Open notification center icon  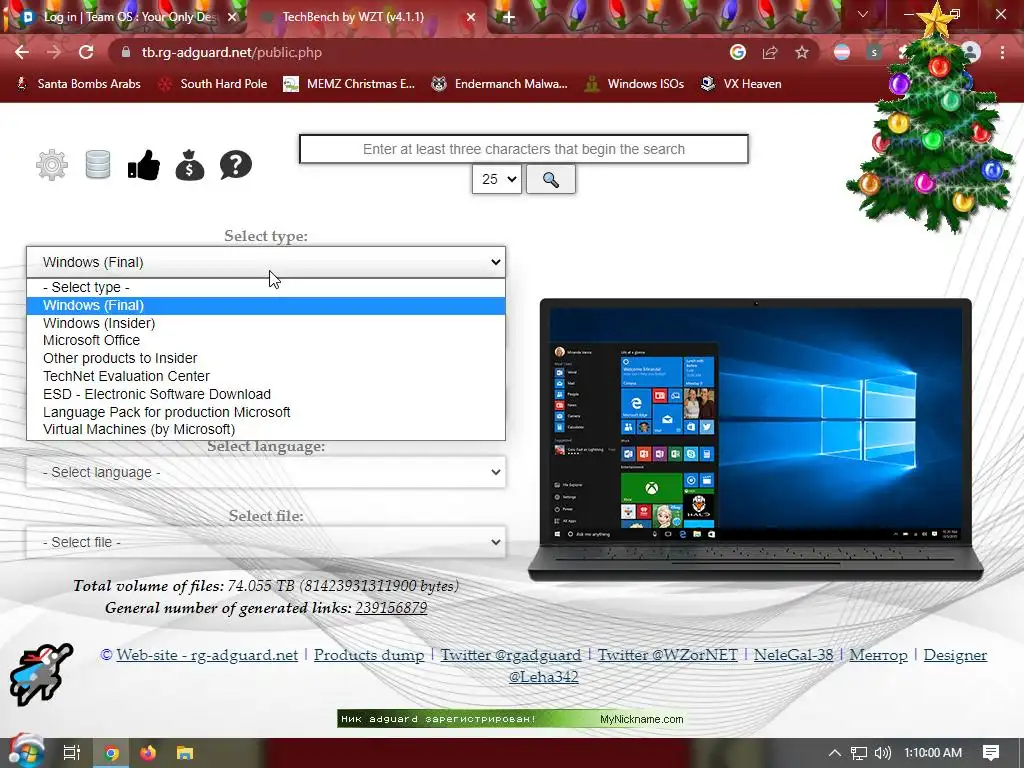pyautogui.click(x=991, y=753)
